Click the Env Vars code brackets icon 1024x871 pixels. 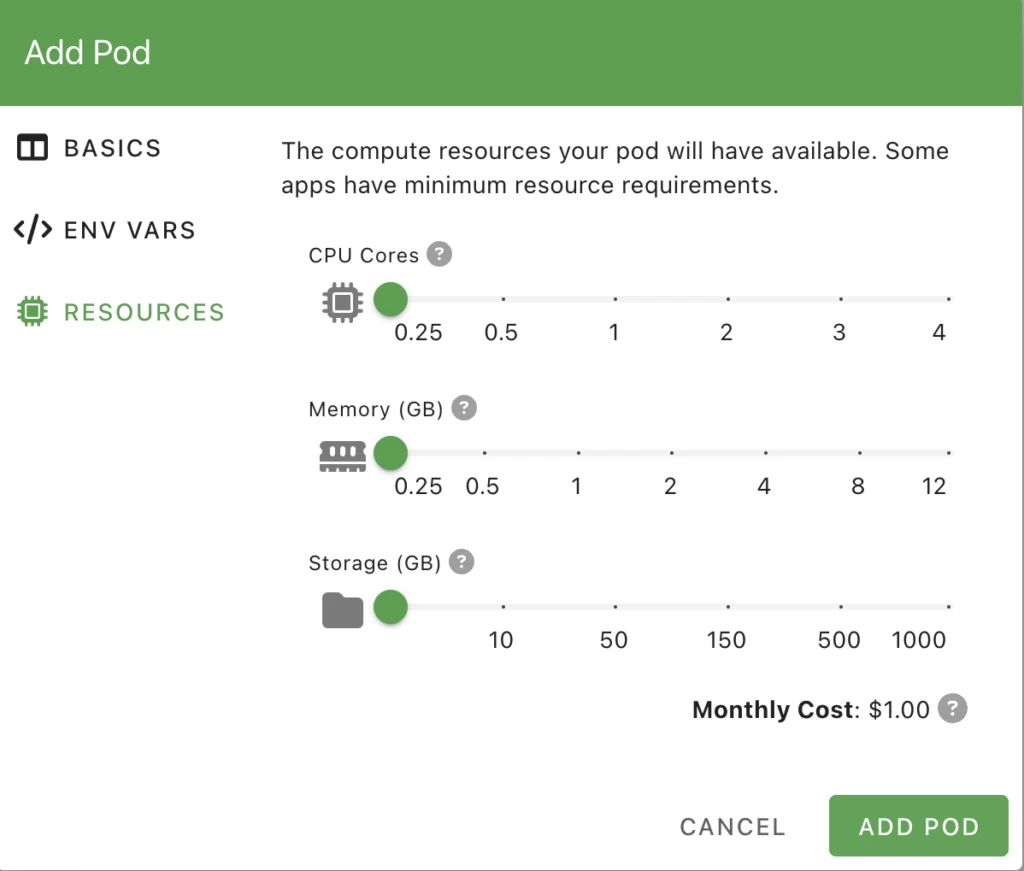click(33, 230)
